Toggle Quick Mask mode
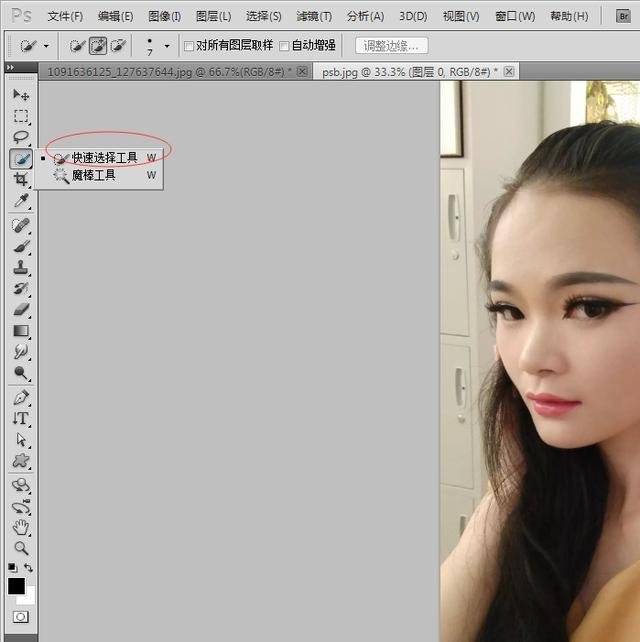This screenshot has width=640, height=642. coord(20,617)
